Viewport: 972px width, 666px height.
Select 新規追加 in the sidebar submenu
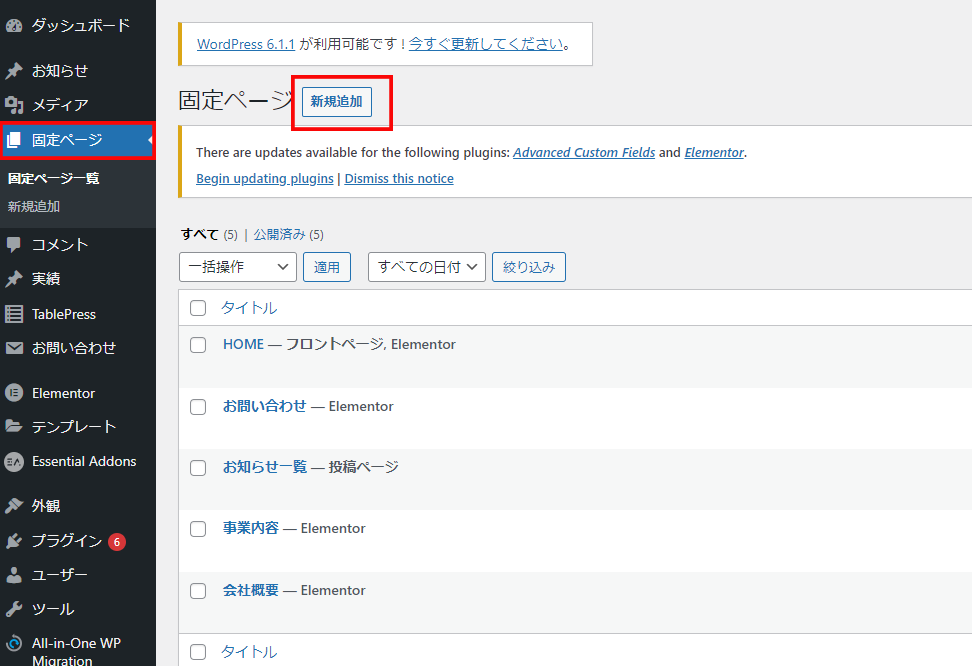[34, 207]
